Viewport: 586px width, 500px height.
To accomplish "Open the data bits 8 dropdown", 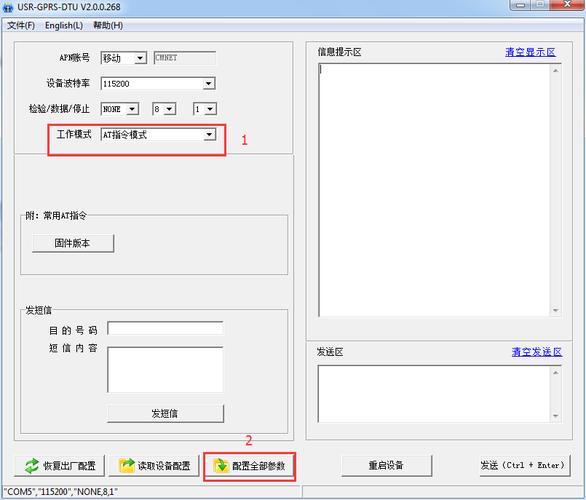I will (164, 109).
